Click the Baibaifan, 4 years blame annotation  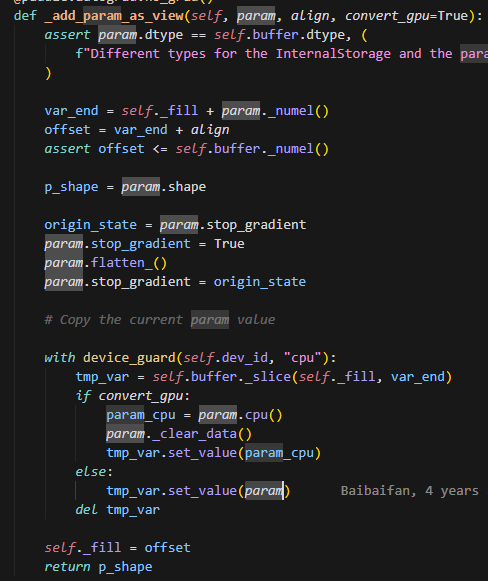point(409,491)
